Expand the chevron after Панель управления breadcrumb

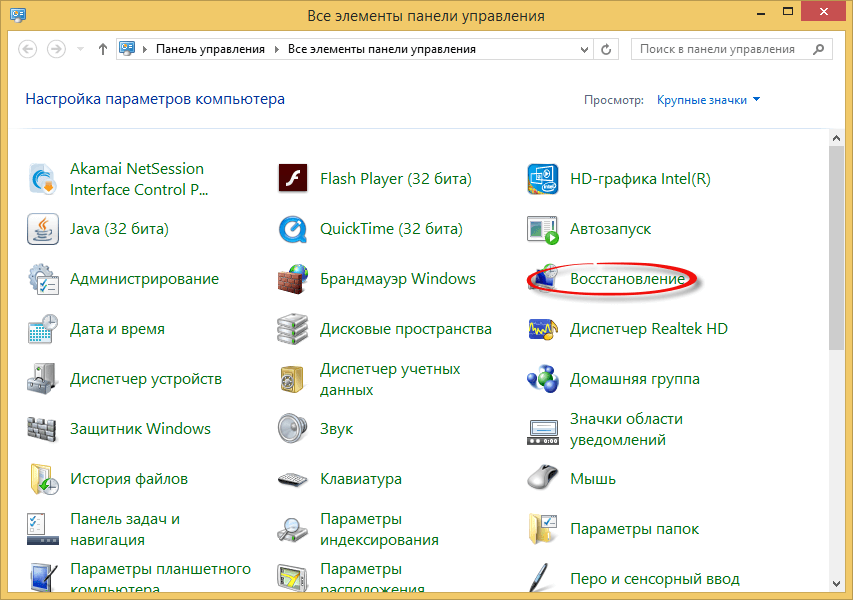(276, 50)
